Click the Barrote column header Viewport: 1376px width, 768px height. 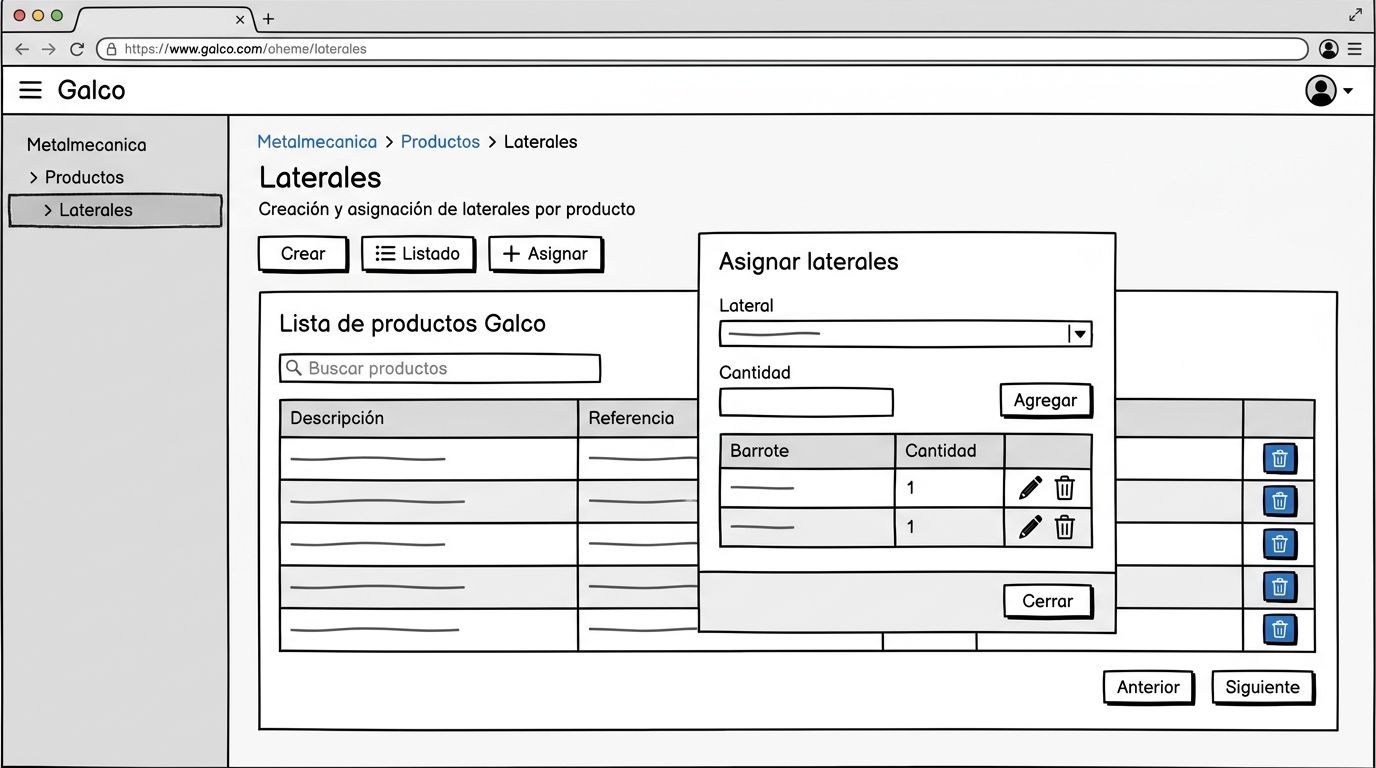tap(807, 451)
